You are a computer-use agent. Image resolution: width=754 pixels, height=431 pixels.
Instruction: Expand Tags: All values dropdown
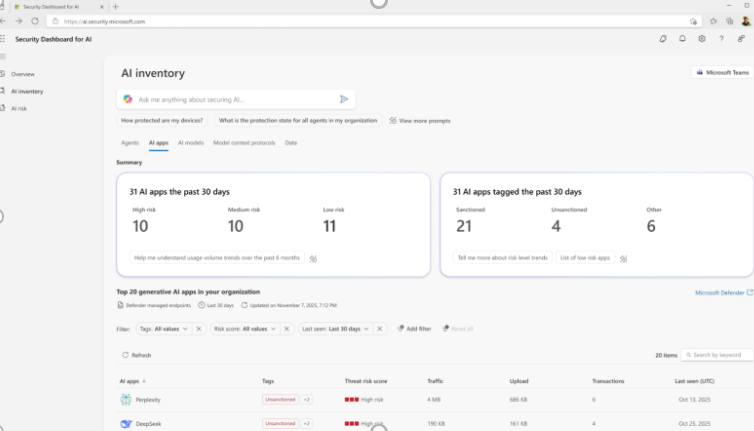(164, 329)
